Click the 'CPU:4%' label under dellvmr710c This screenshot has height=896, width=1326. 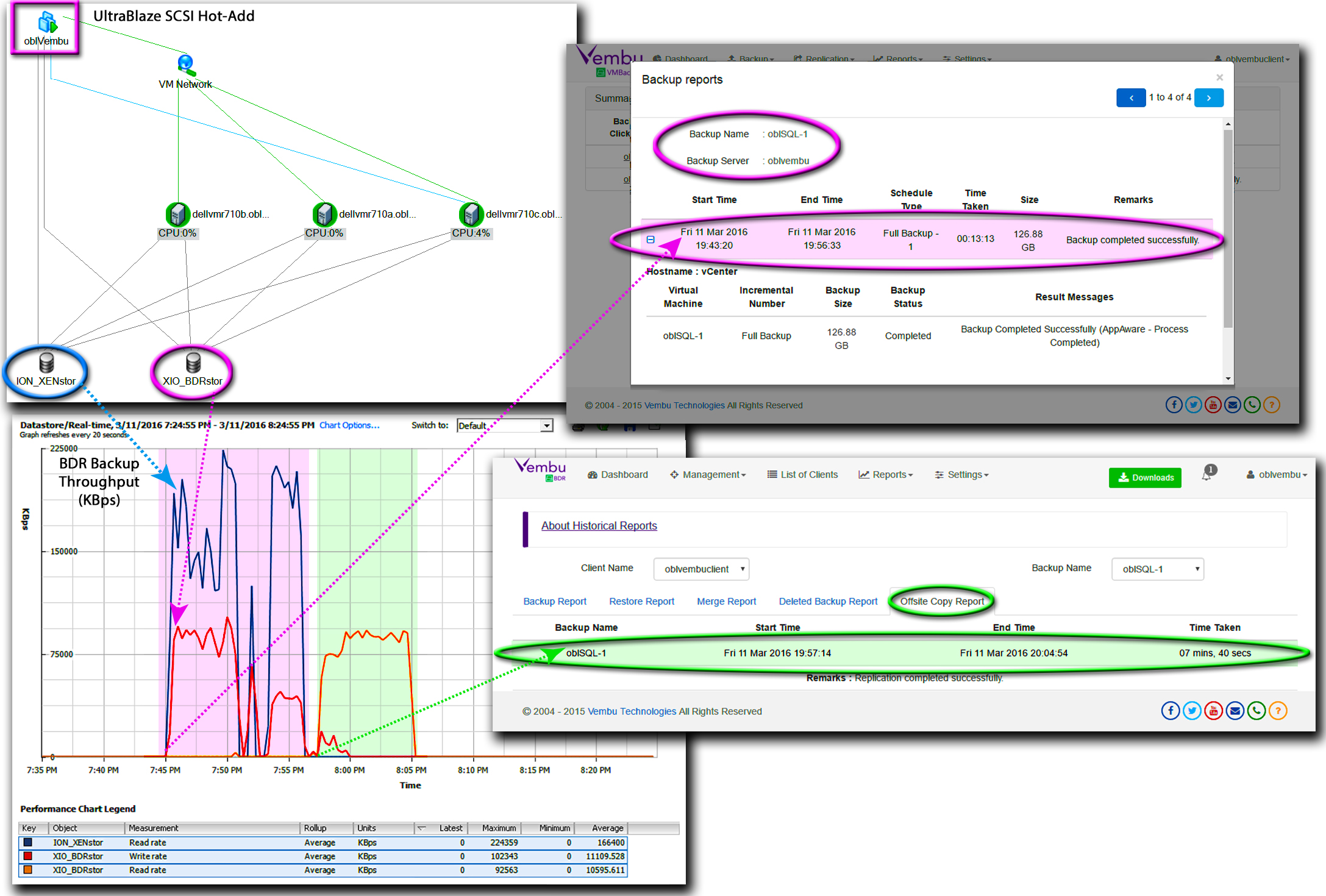(471, 233)
